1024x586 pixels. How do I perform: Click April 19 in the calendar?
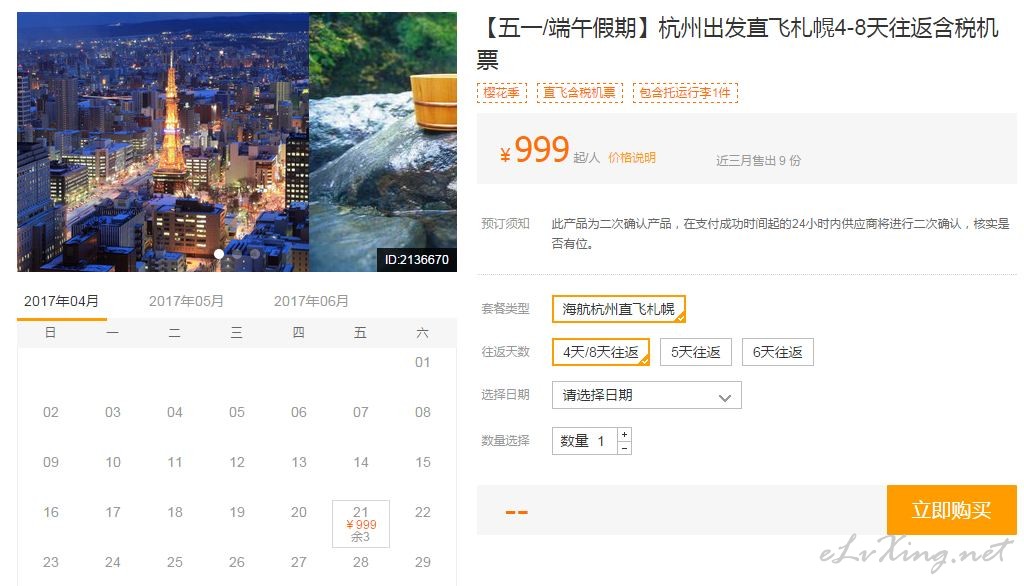tap(237, 512)
